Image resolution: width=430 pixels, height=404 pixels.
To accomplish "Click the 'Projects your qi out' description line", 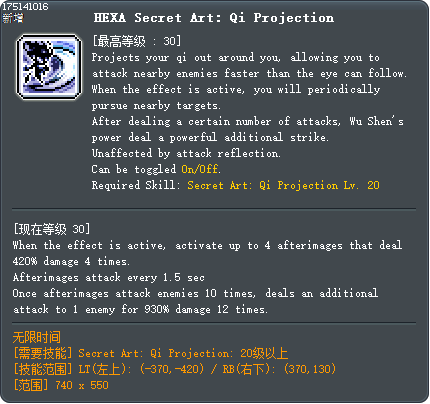I will (x=236, y=57).
